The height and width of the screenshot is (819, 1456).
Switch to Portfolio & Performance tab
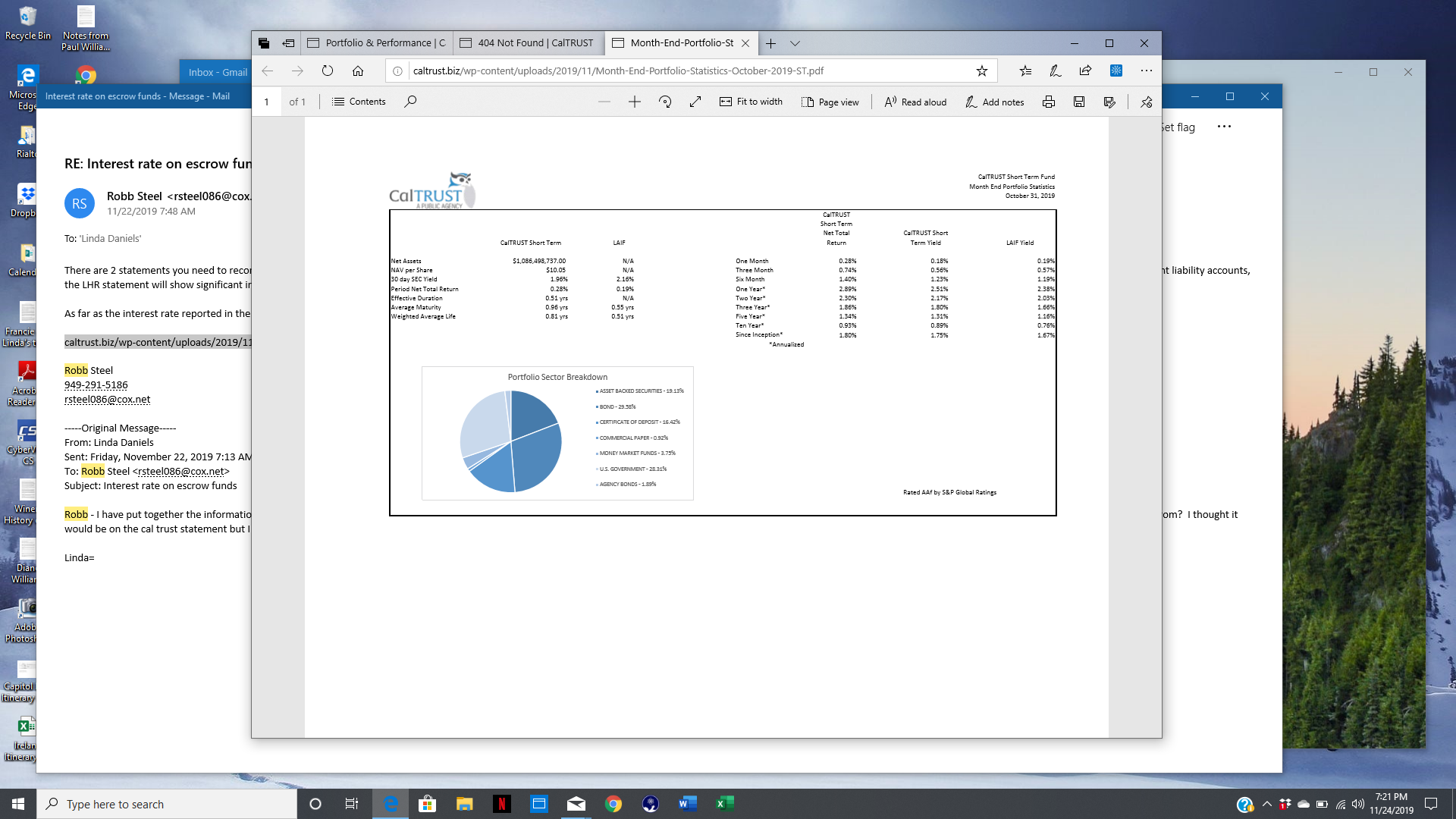(x=378, y=43)
